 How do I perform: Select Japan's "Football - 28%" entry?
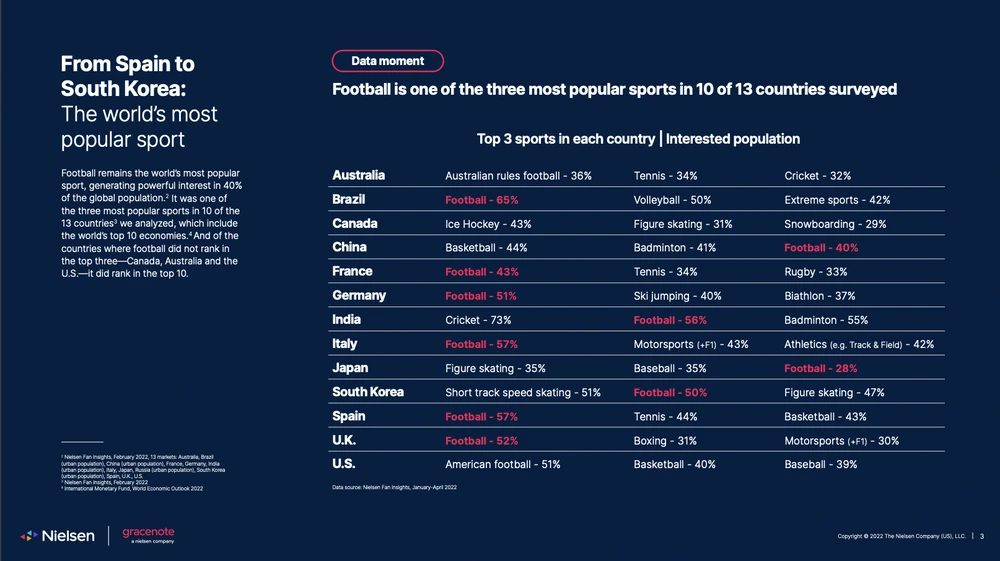820,369
